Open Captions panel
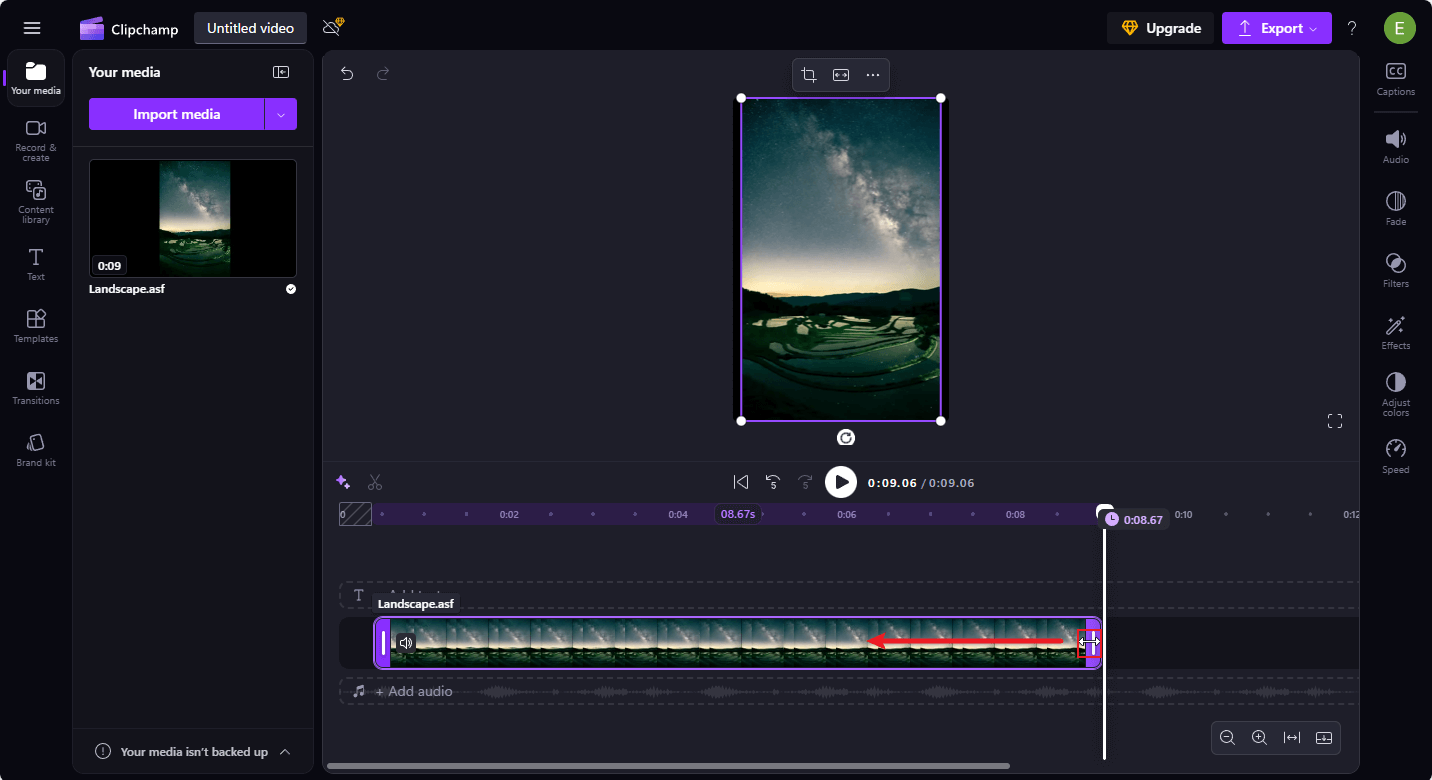The height and width of the screenshot is (780, 1432). pos(1396,79)
